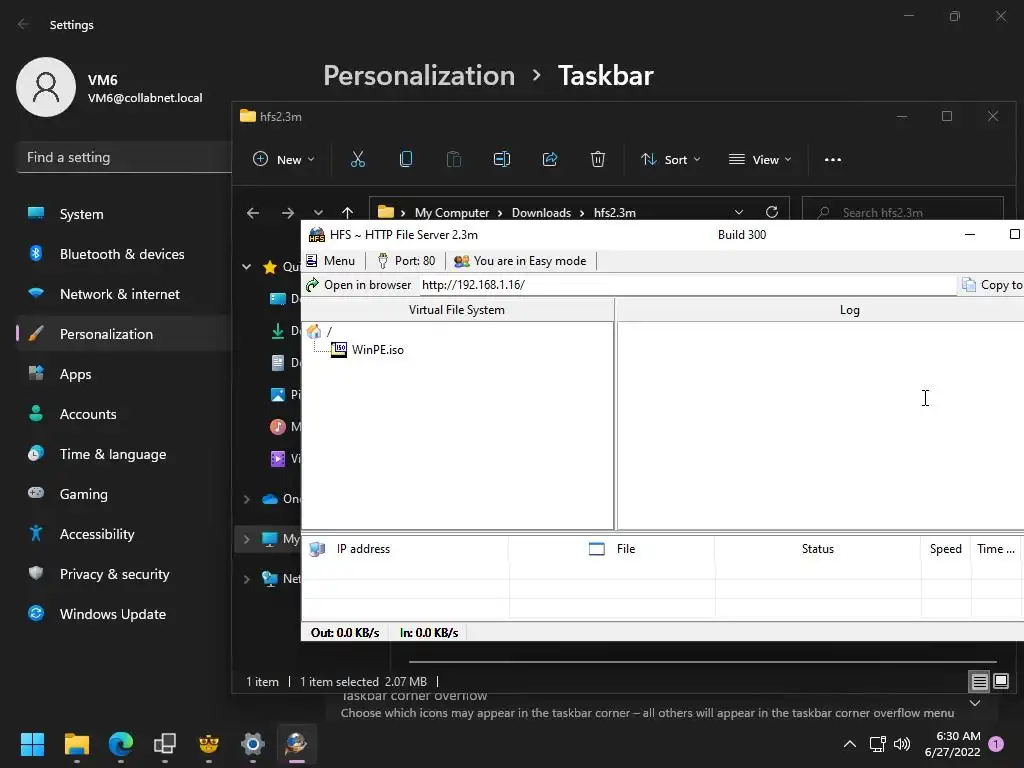Click Copy to clipboard button in HFS
Viewport: 1024px width, 768px height.
coord(993,285)
